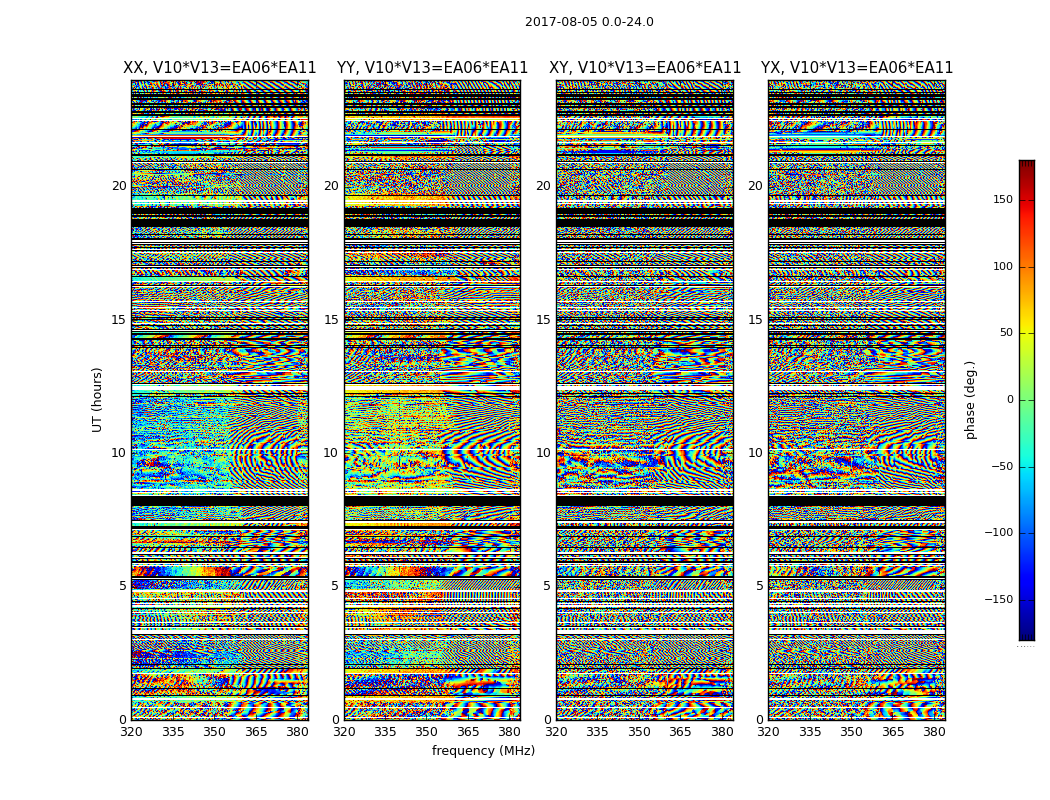This screenshot has width=1050, height=800.
Task: Click the 15 hour tick of YY panel
Action: coord(331,319)
